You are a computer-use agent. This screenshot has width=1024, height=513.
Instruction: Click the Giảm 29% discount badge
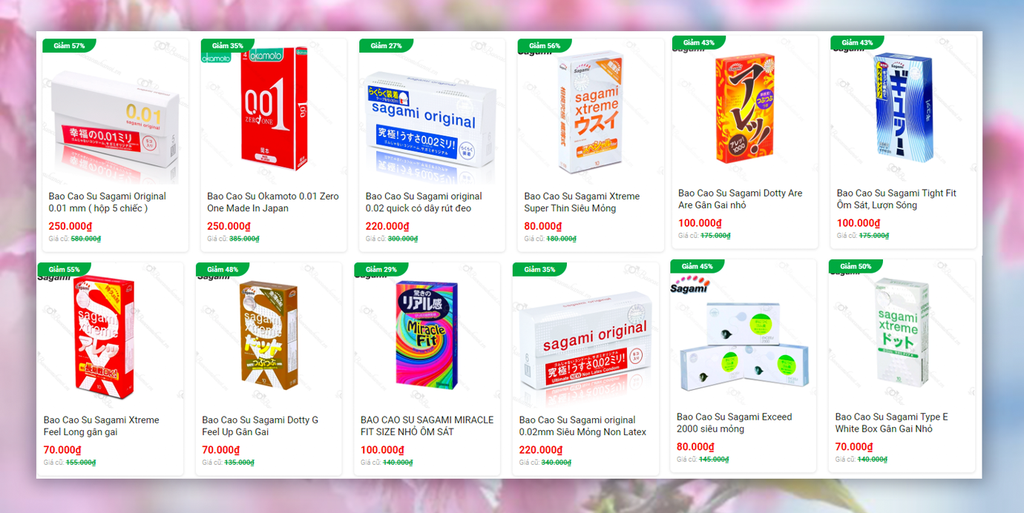pyautogui.click(x=381, y=270)
